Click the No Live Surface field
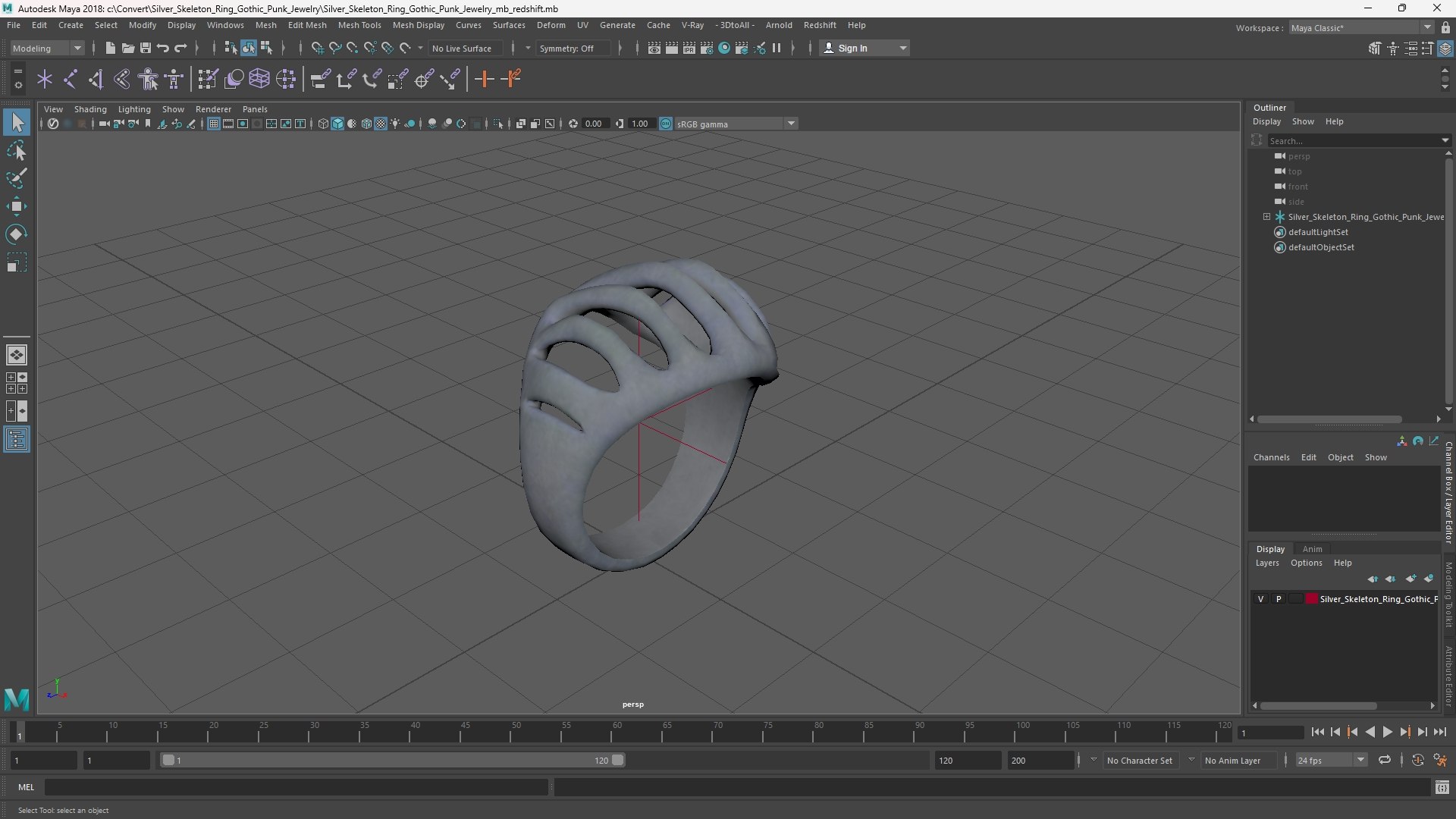Image resolution: width=1456 pixels, height=819 pixels. [466, 48]
